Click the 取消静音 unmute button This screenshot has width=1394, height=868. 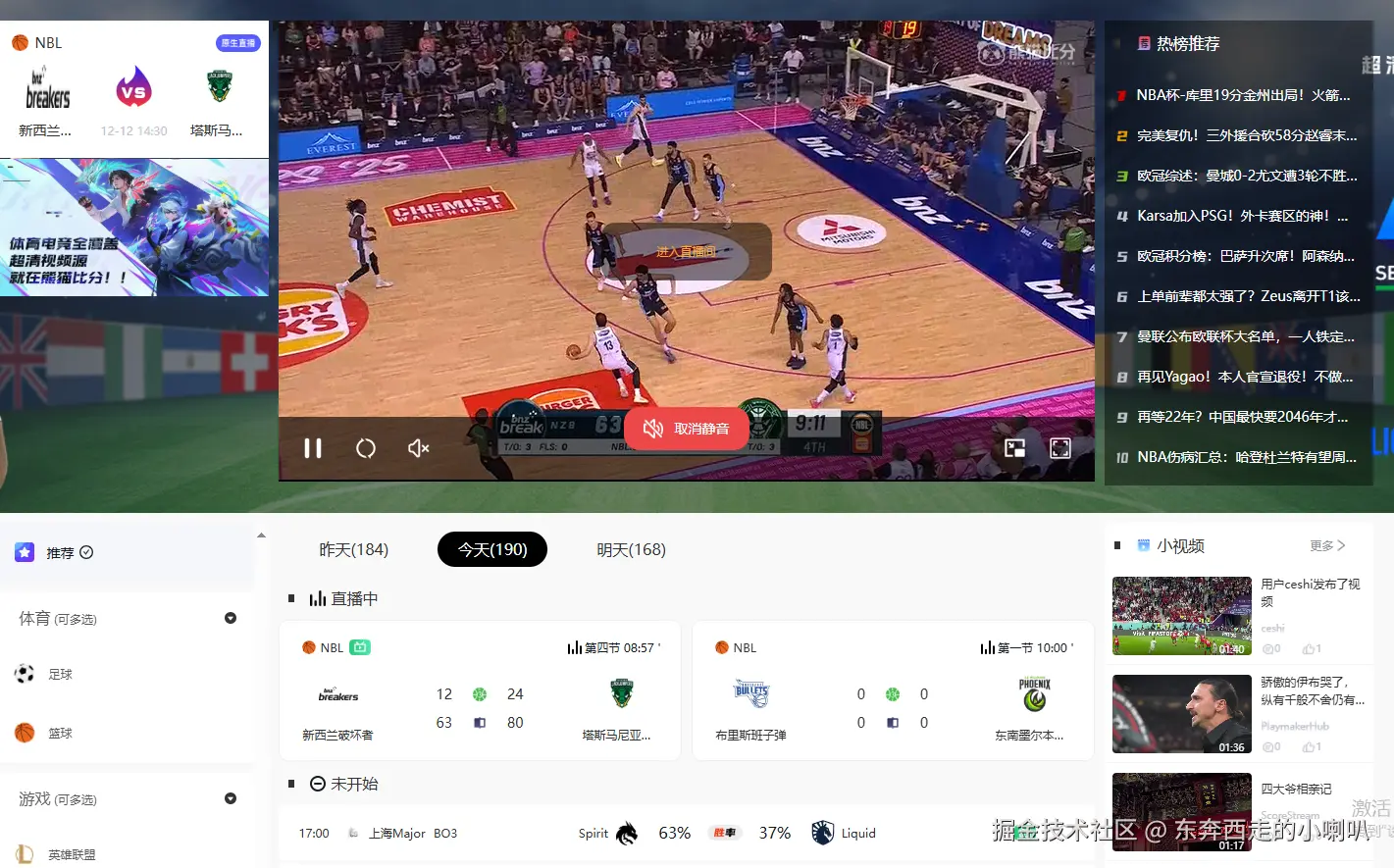tap(686, 428)
